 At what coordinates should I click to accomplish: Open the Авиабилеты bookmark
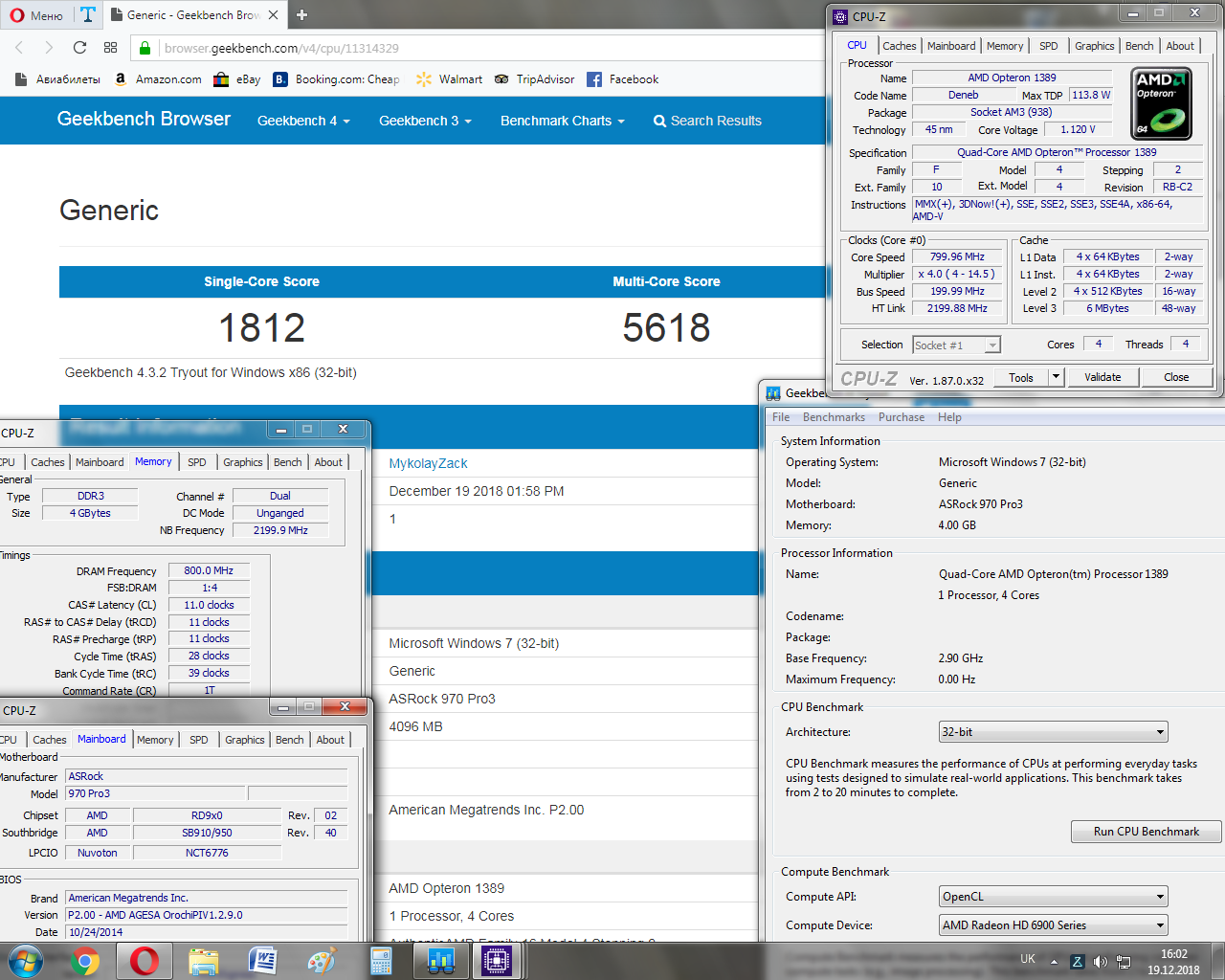[x=57, y=79]
